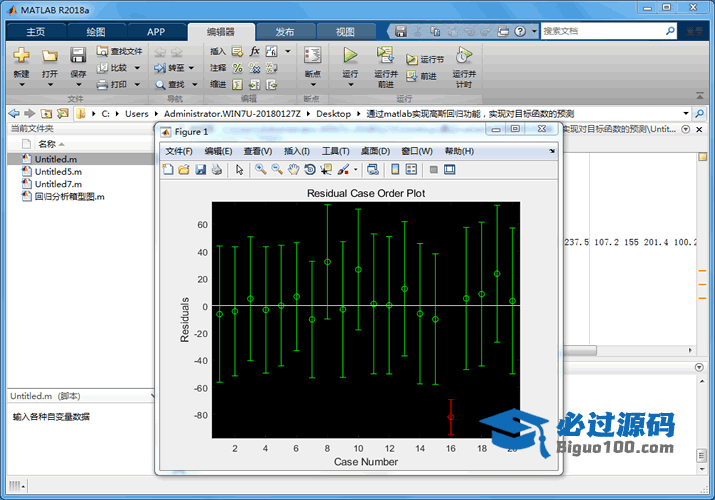Click Print Figure icon in Figure 1 toolbar

coord(217,170)
